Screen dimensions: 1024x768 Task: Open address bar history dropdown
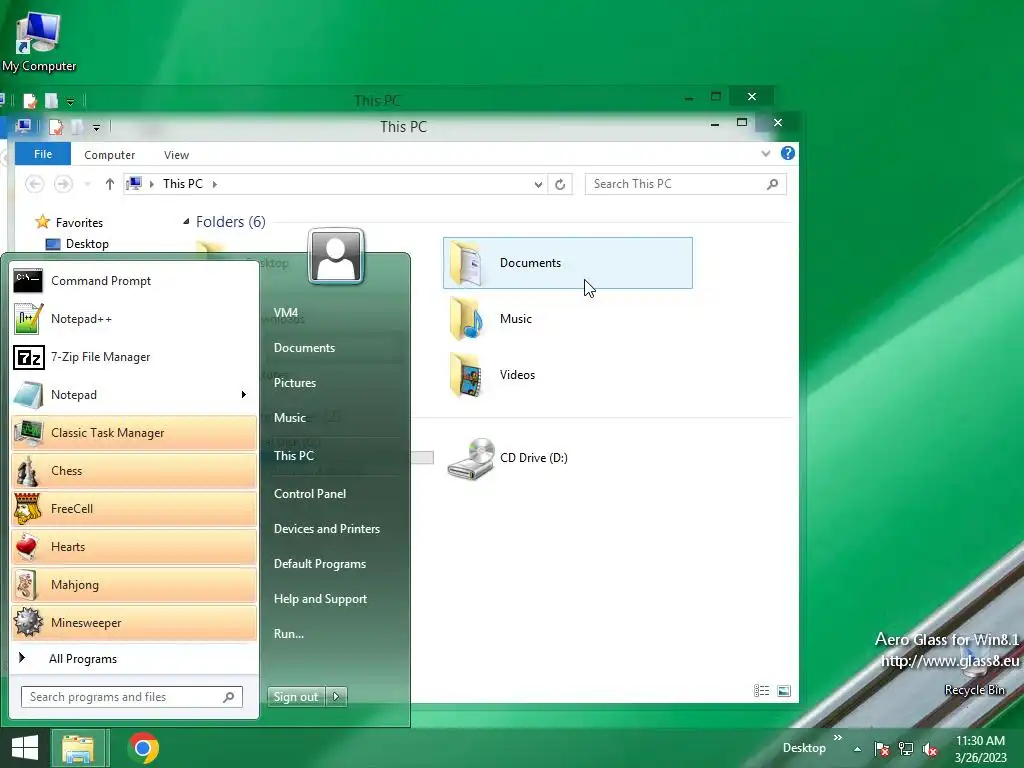tap(538, 185)
